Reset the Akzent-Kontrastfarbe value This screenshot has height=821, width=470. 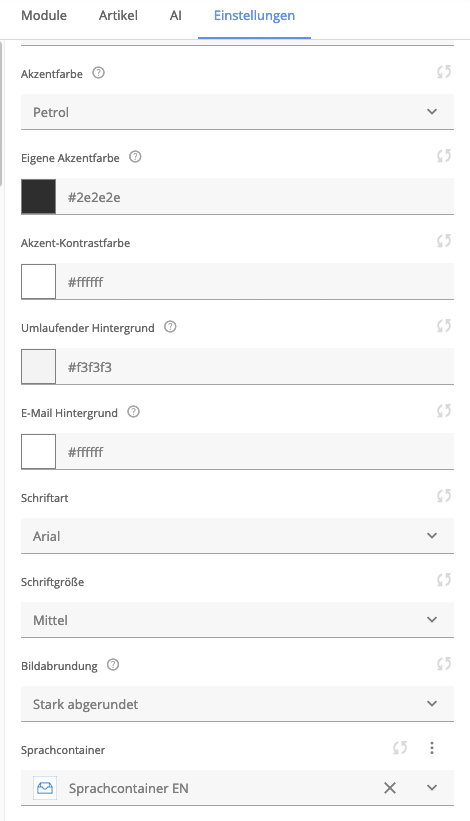[x=444, y=241]
